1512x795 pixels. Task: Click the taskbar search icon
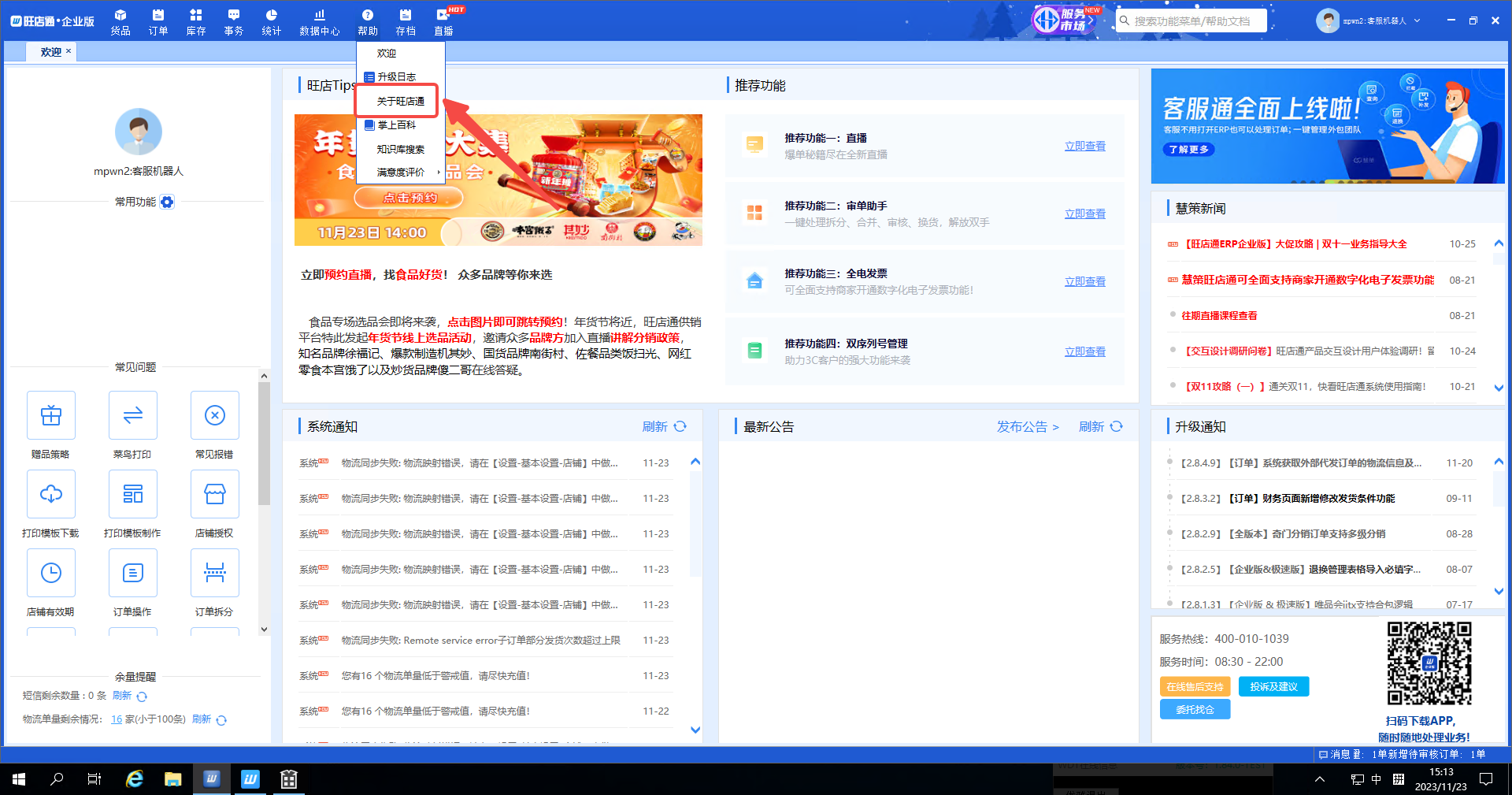(57, 779)
